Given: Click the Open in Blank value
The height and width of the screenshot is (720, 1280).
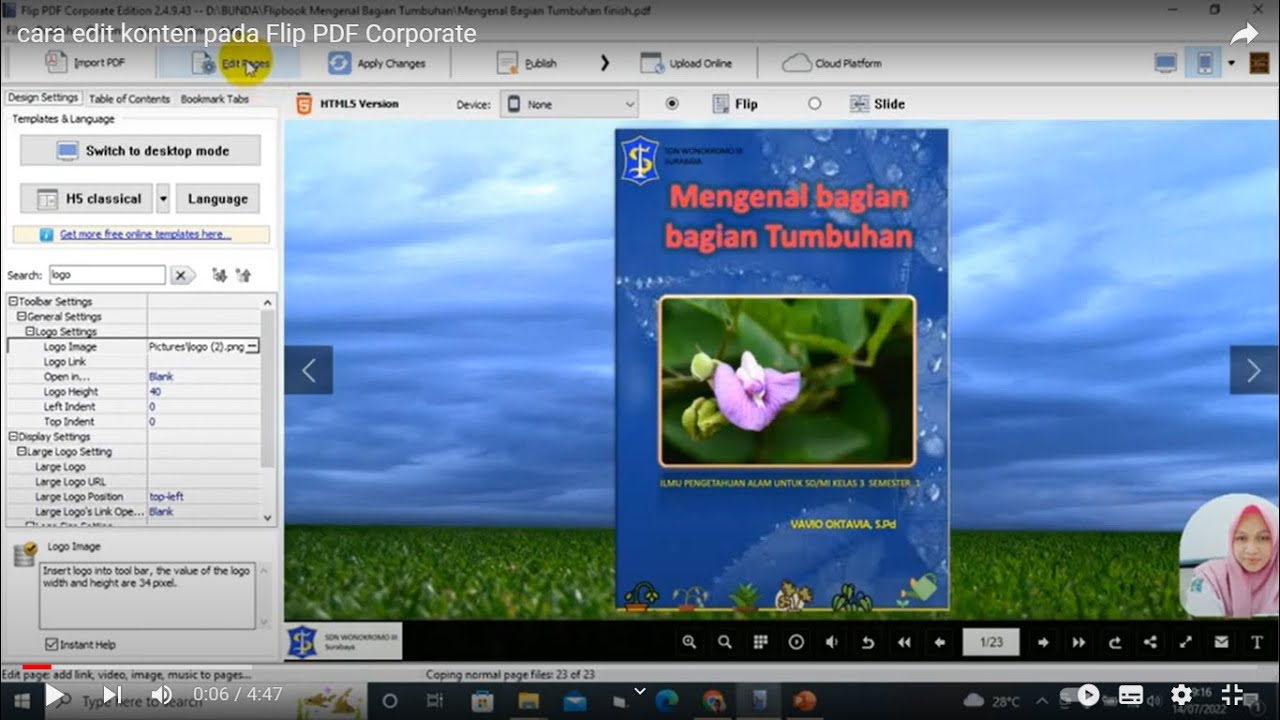Looking at the screenshot, I should [x=161, y=376].
